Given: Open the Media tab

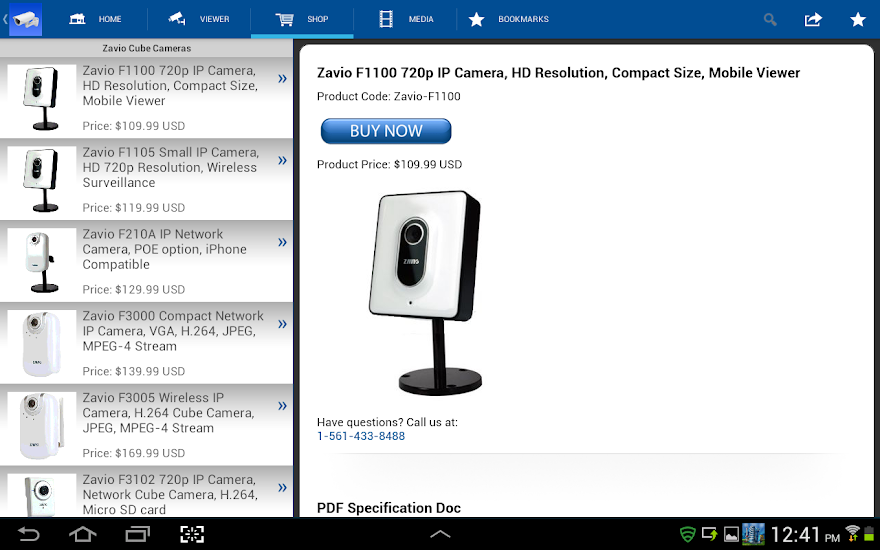Looking at the screenshot, I should [406, 19].
